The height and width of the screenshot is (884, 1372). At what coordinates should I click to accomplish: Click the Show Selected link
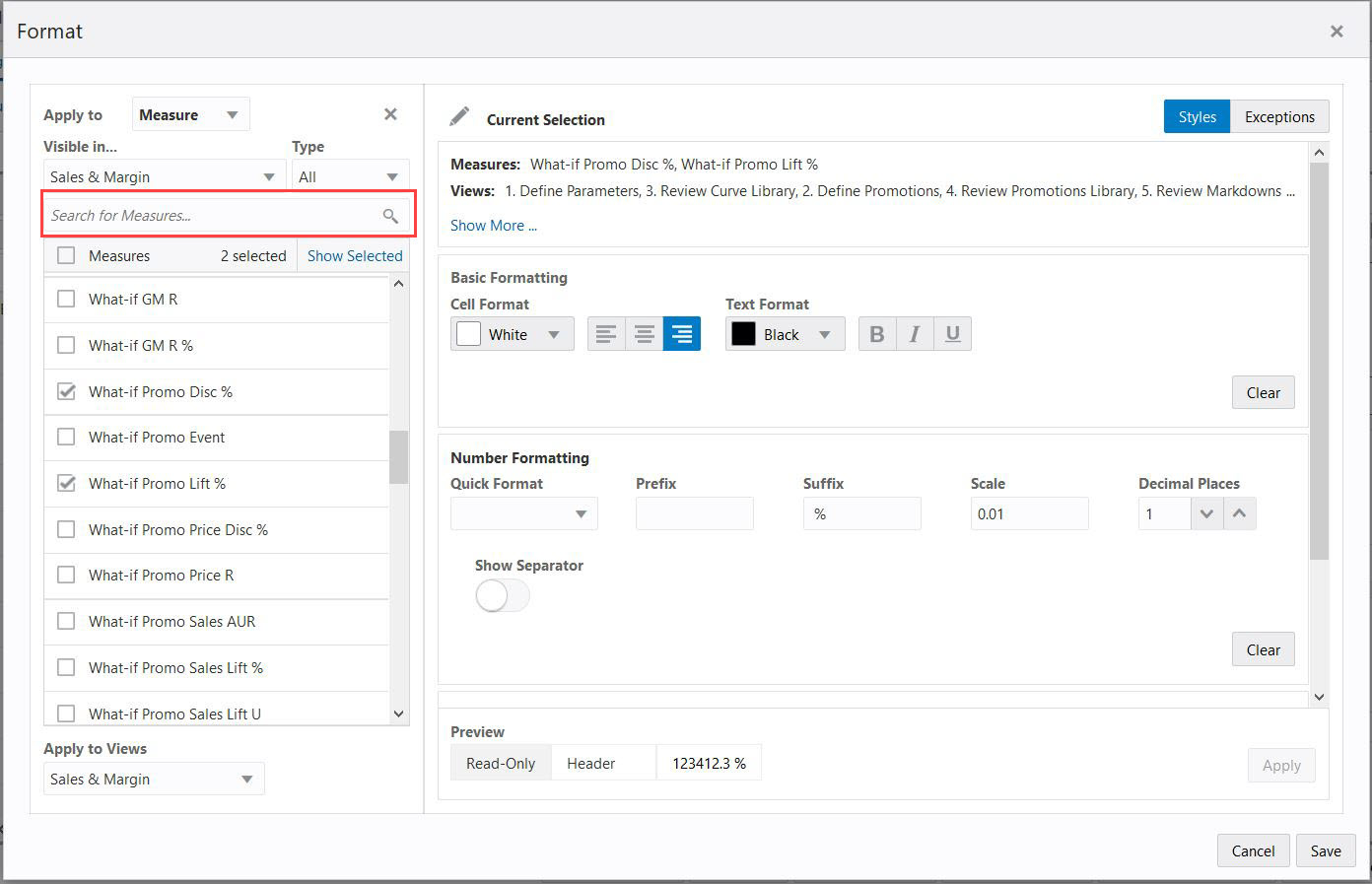(355, 255)
